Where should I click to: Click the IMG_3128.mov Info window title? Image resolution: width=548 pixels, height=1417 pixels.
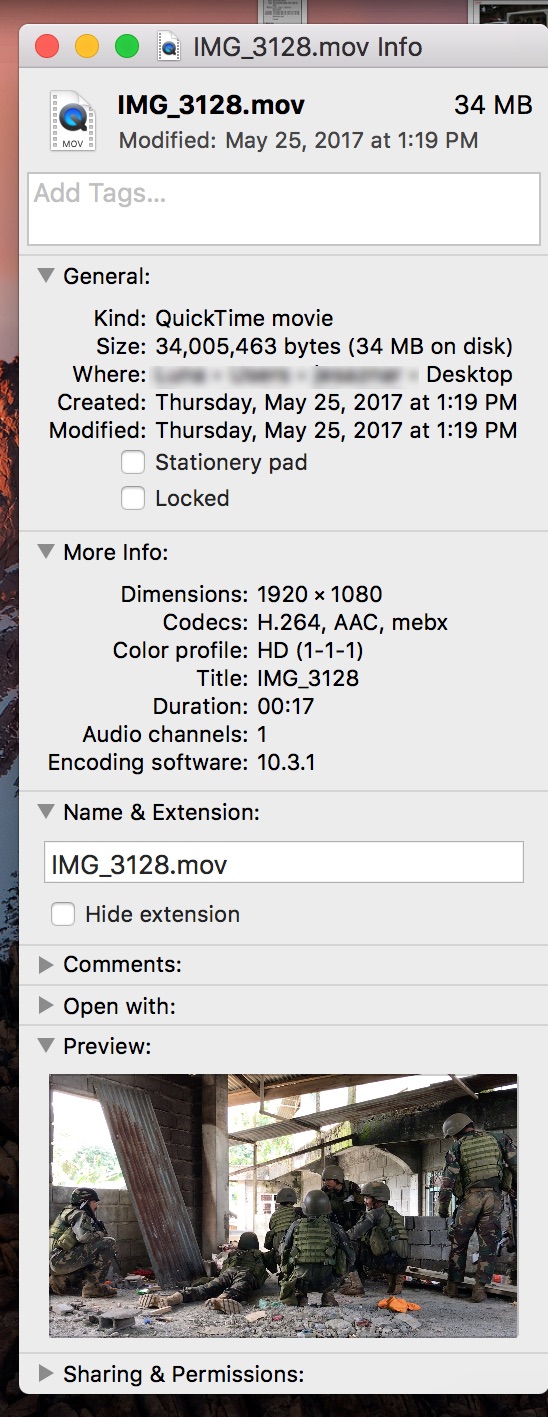(308, 47)
